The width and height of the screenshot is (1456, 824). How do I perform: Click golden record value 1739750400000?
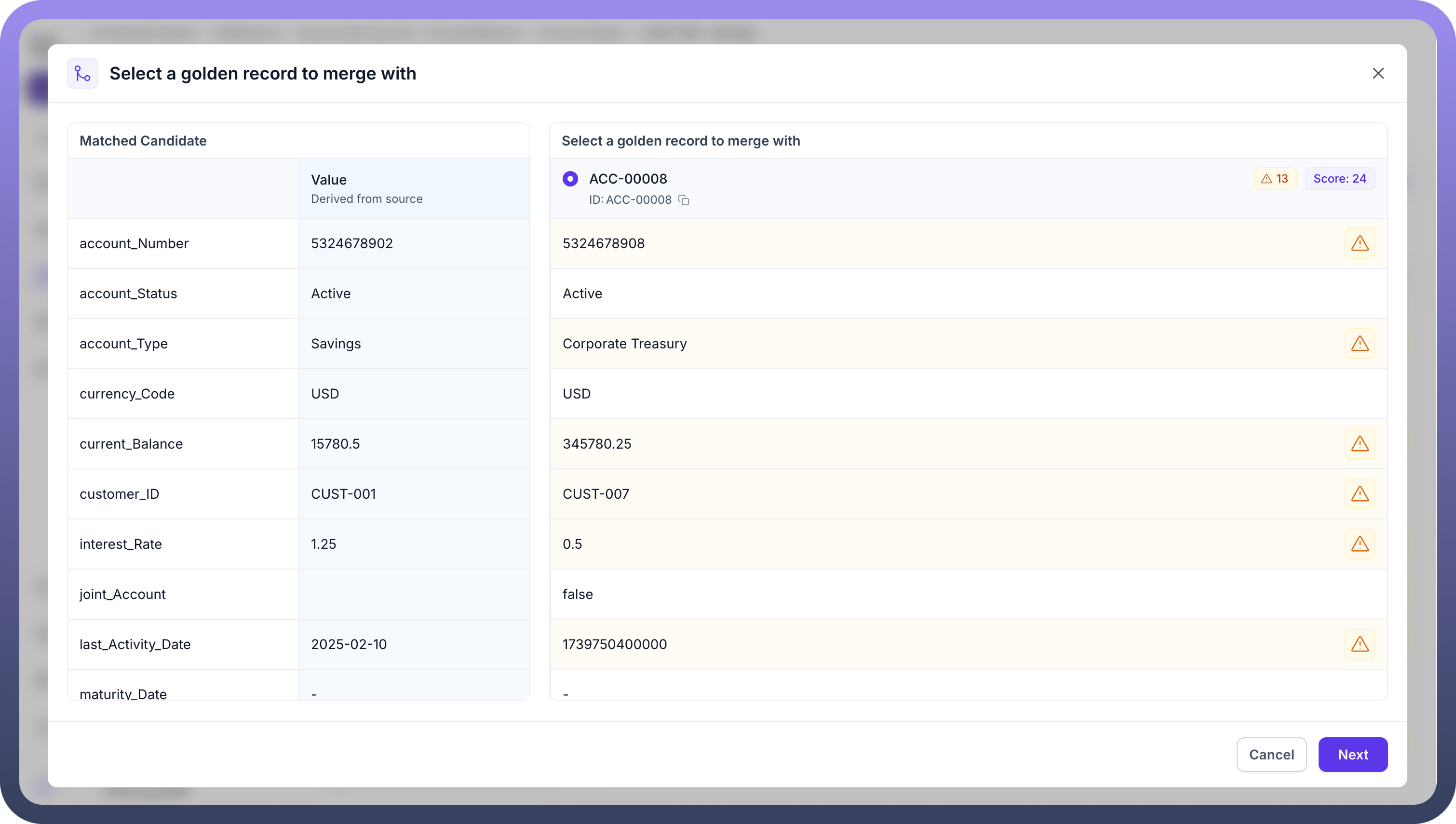[614, 644]
